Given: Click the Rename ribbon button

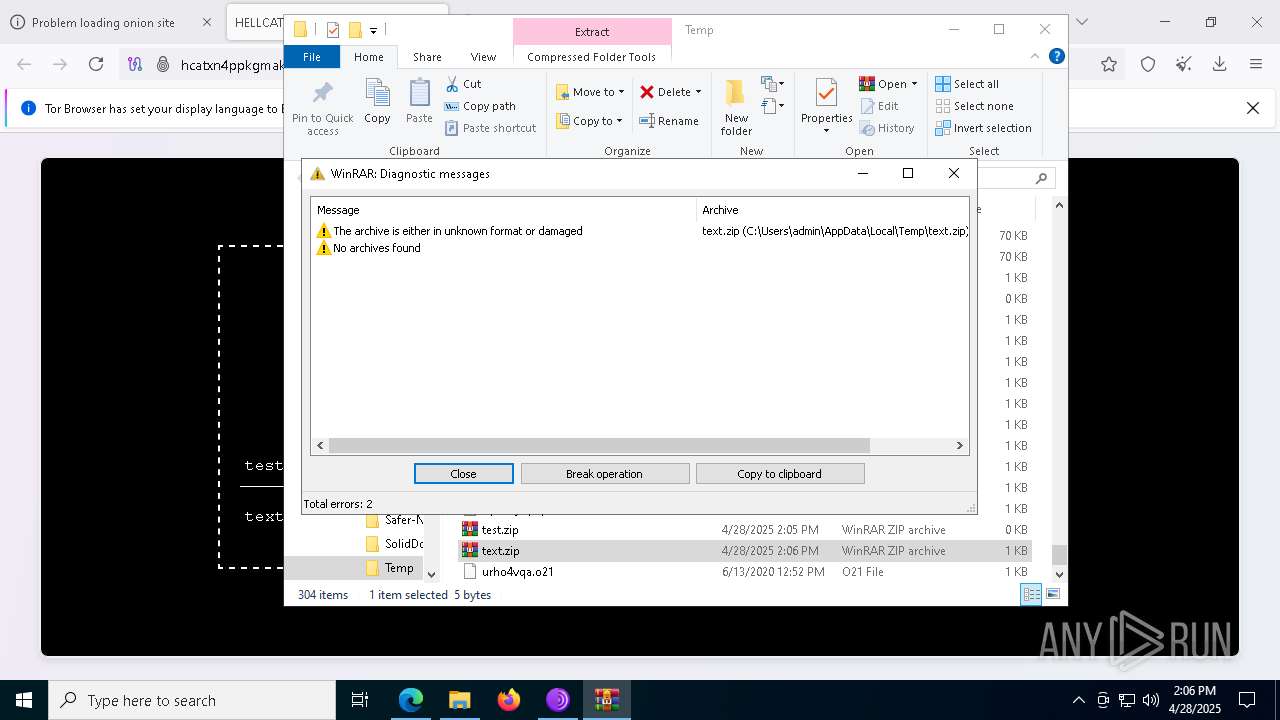Looking at the screenshot, I should point(669,121).
